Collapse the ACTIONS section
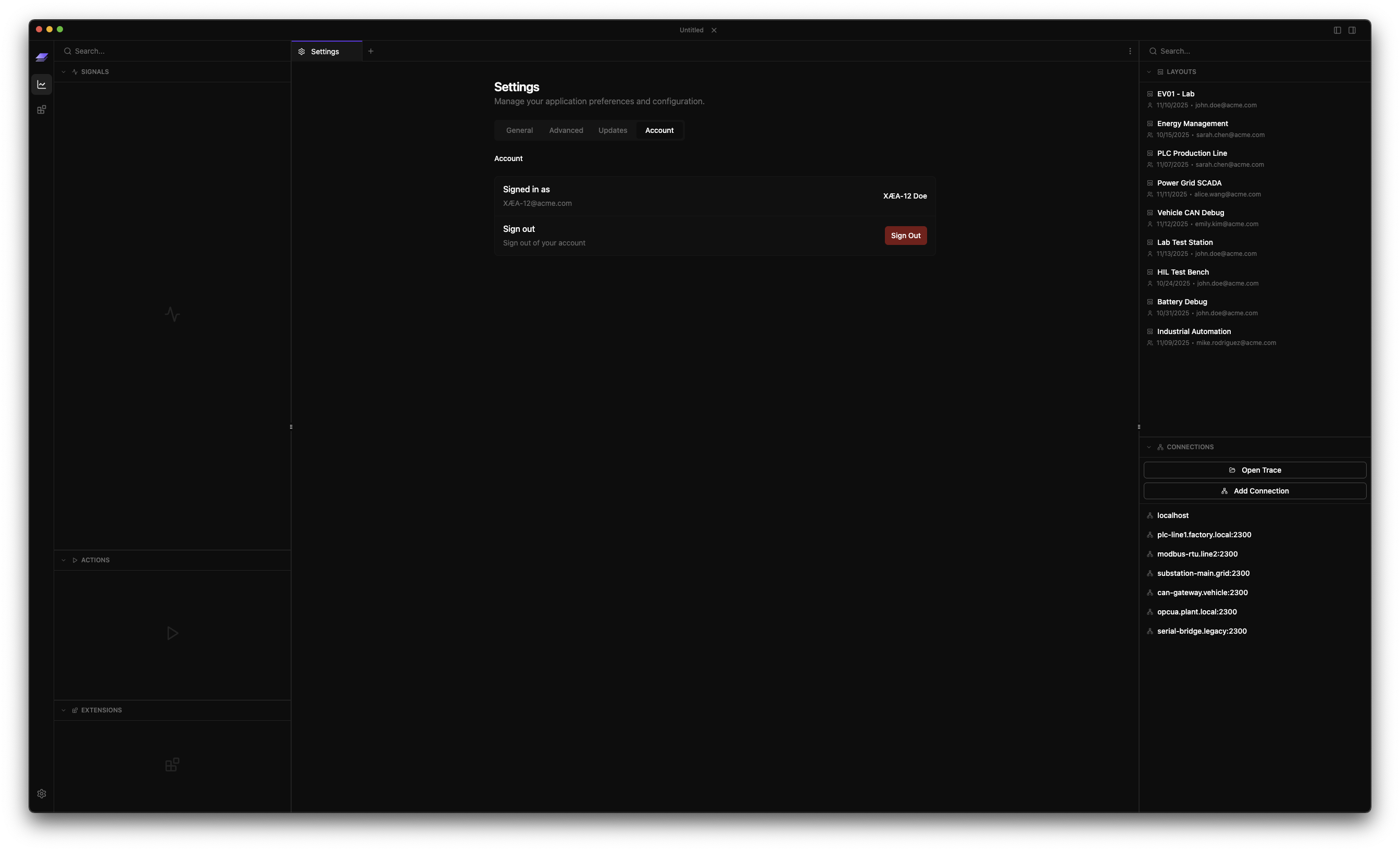This screenshot has width=1400, height=851. click(x=64, y=560)
